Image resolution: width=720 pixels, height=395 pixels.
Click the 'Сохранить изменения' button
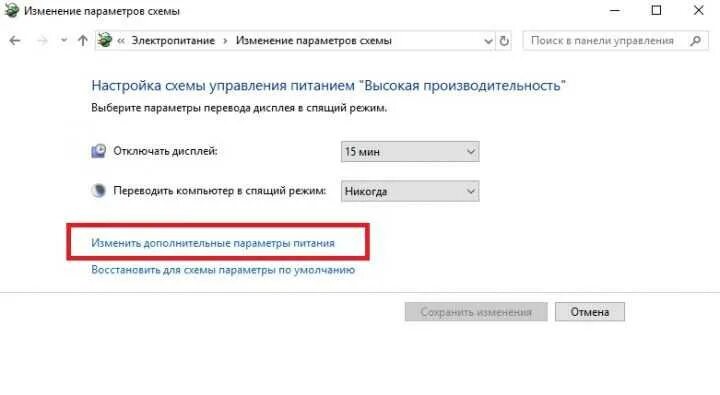coord(476,312)
